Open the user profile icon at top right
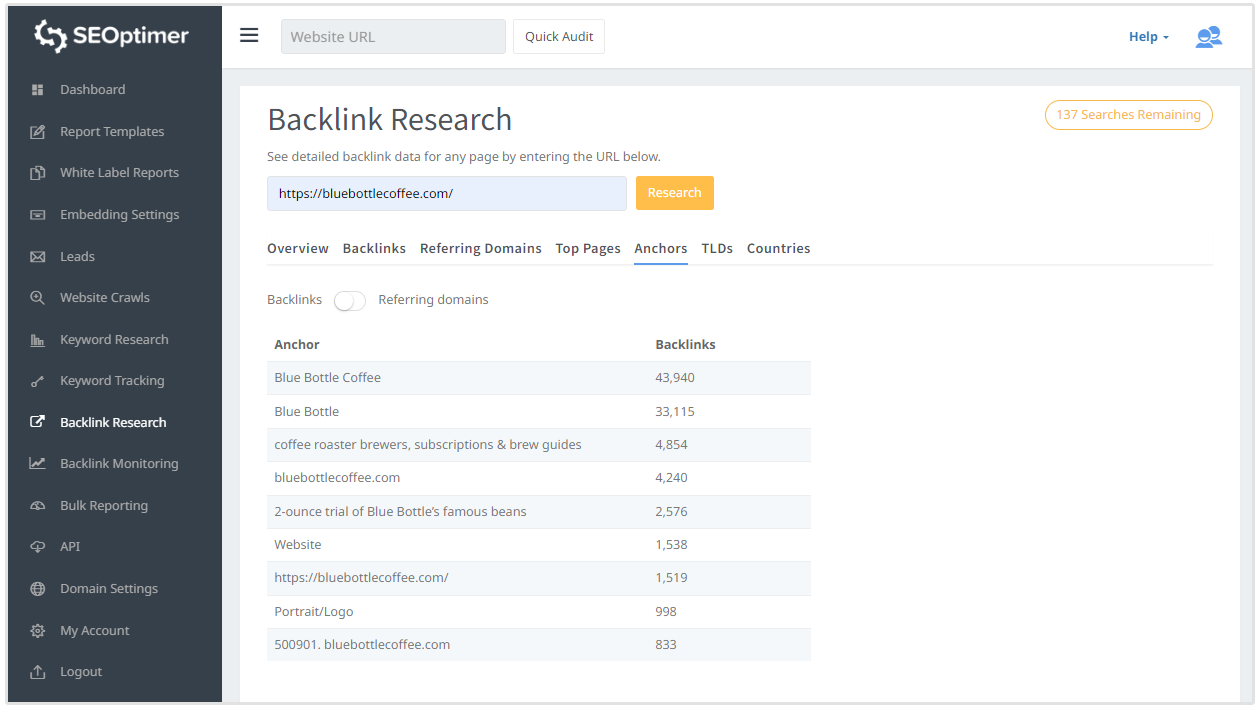The width and height of the screenshot is (1260, 710). point(1208,37)
